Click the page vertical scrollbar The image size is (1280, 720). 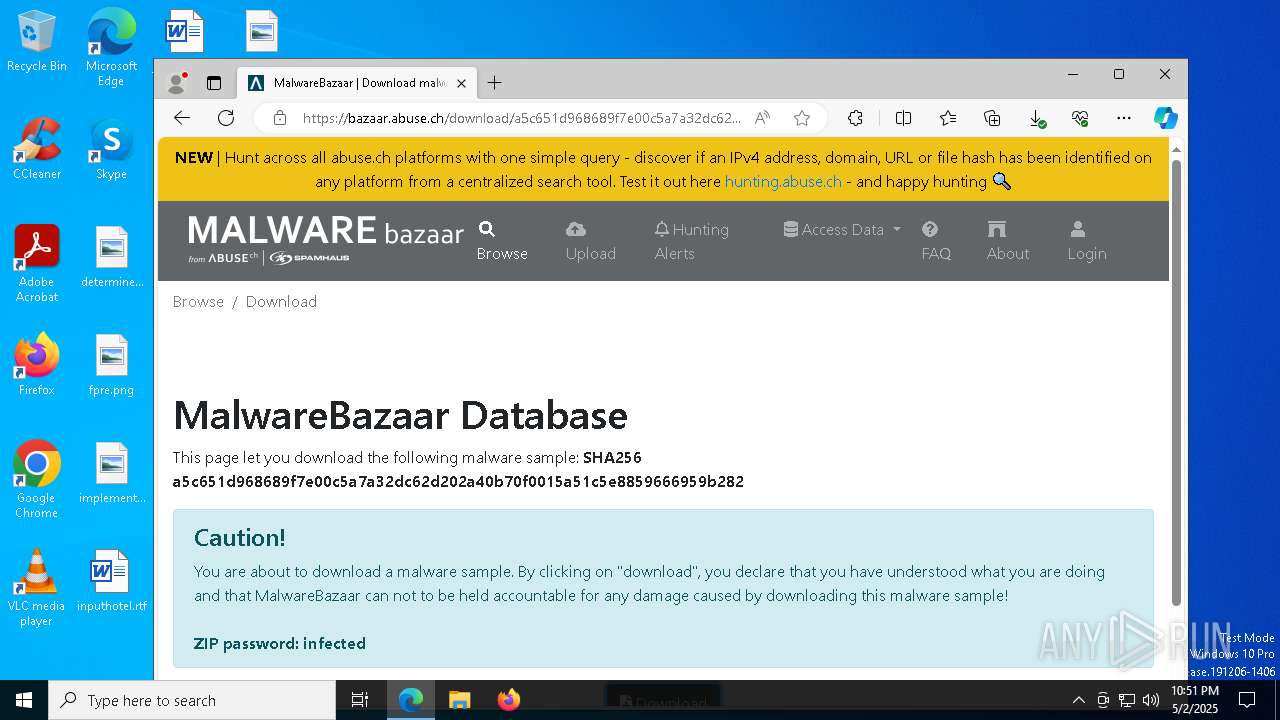(1176, 381)
